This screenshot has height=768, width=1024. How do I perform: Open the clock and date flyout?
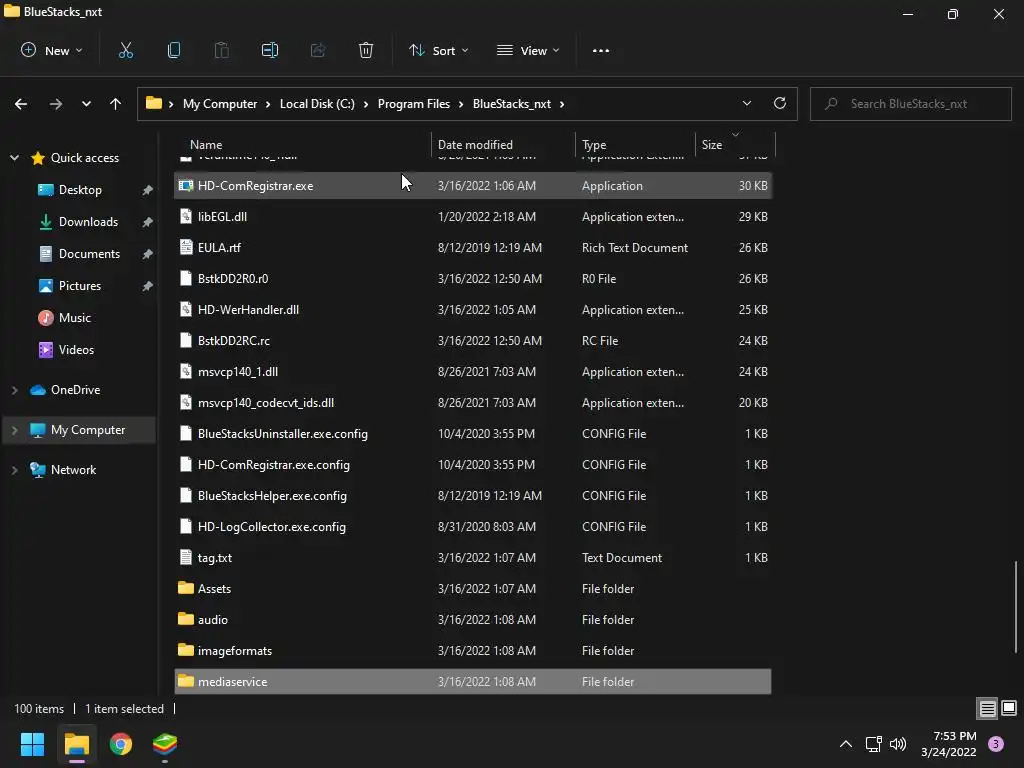[x=948, y=744]
